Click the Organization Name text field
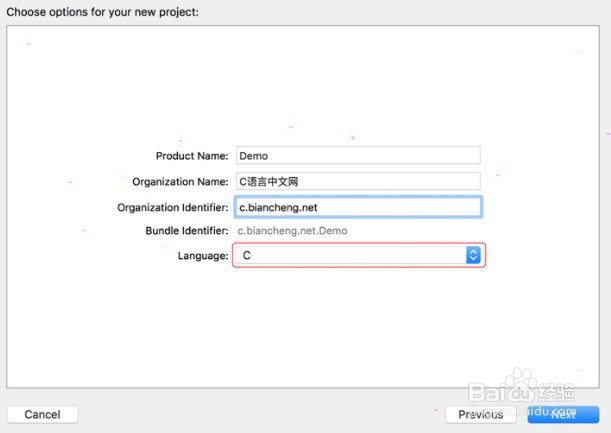This screenshot has width=611, height=433. pyautogui.click(x=357, y=182)
